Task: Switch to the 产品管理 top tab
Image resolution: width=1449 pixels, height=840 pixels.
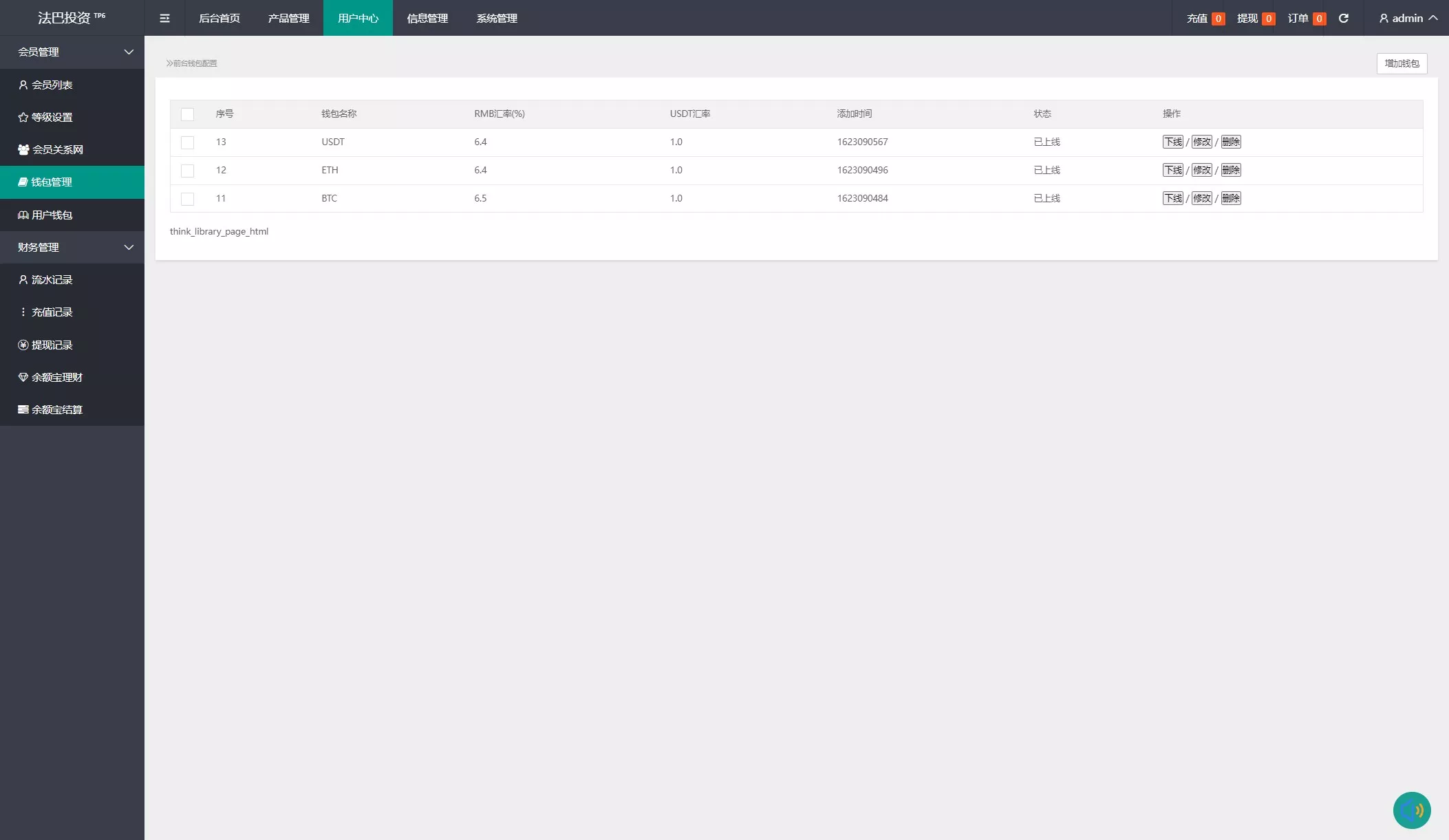Action: [x=288, y=19]
